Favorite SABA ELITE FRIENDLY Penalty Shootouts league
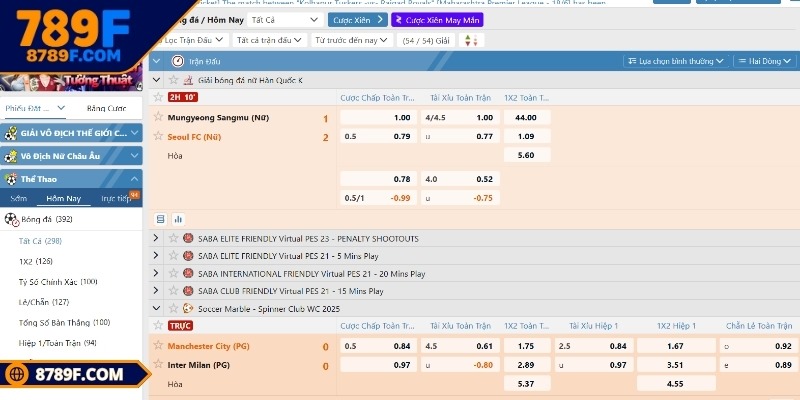Screen dimensions: 800x400 [x=173, y=238]
